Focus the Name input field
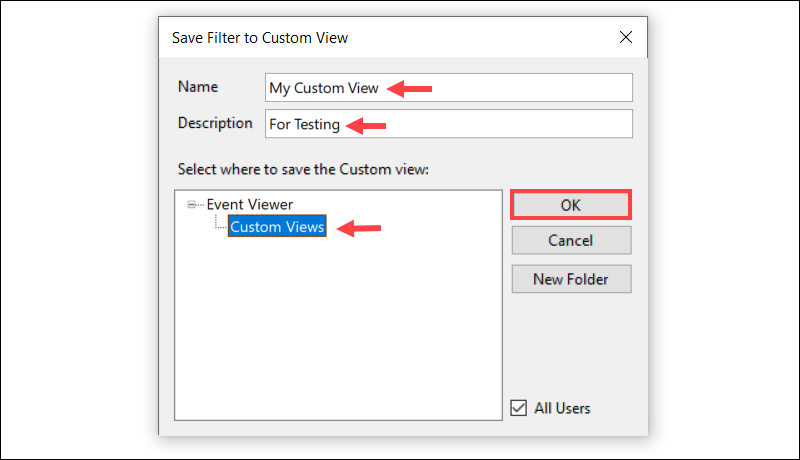Screen dimensions: 800x460 click(448, 88)
